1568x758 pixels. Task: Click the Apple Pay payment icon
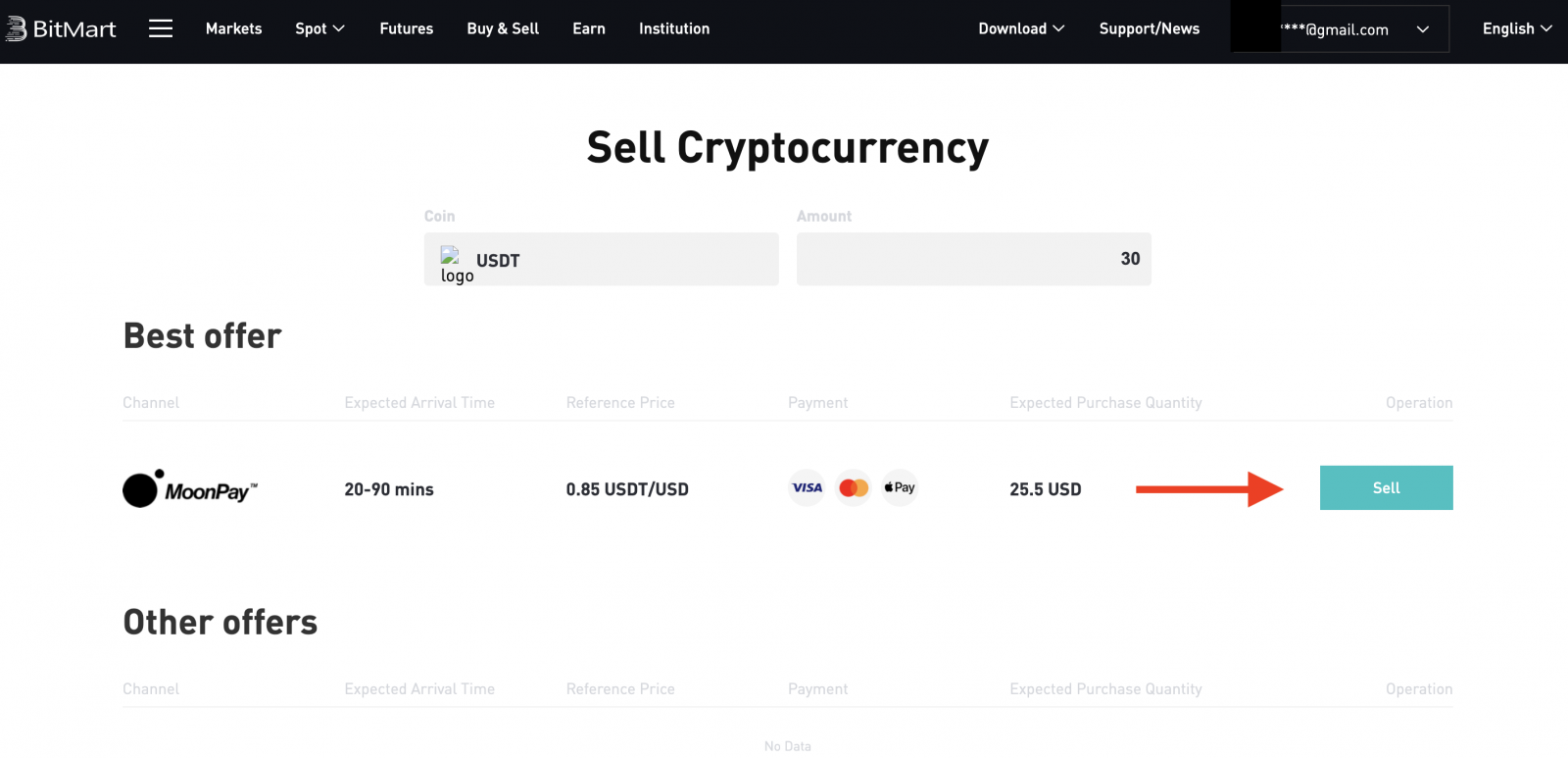pyautogui.click(x=899, y=487)
